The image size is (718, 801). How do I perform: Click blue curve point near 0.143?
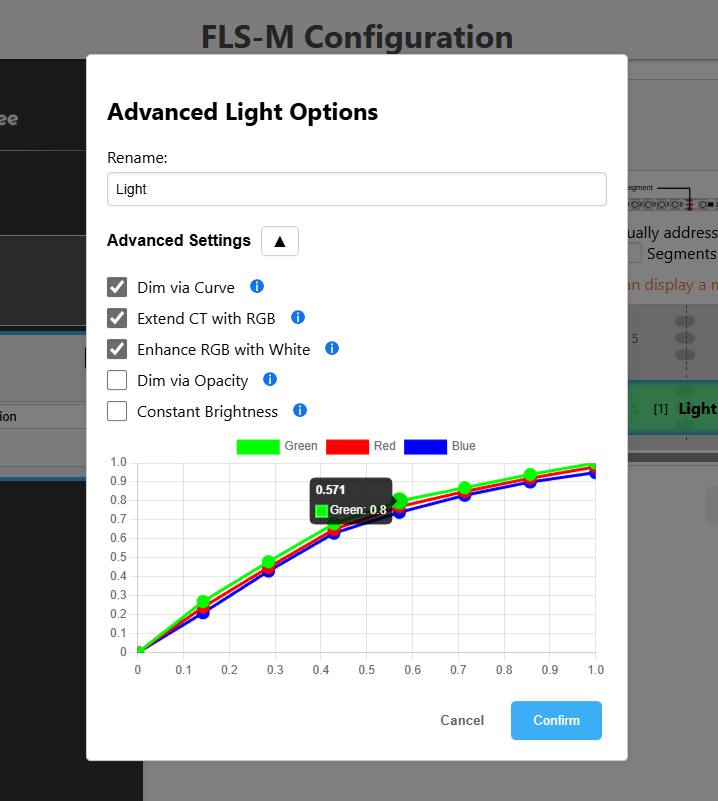tap(203, 615)
